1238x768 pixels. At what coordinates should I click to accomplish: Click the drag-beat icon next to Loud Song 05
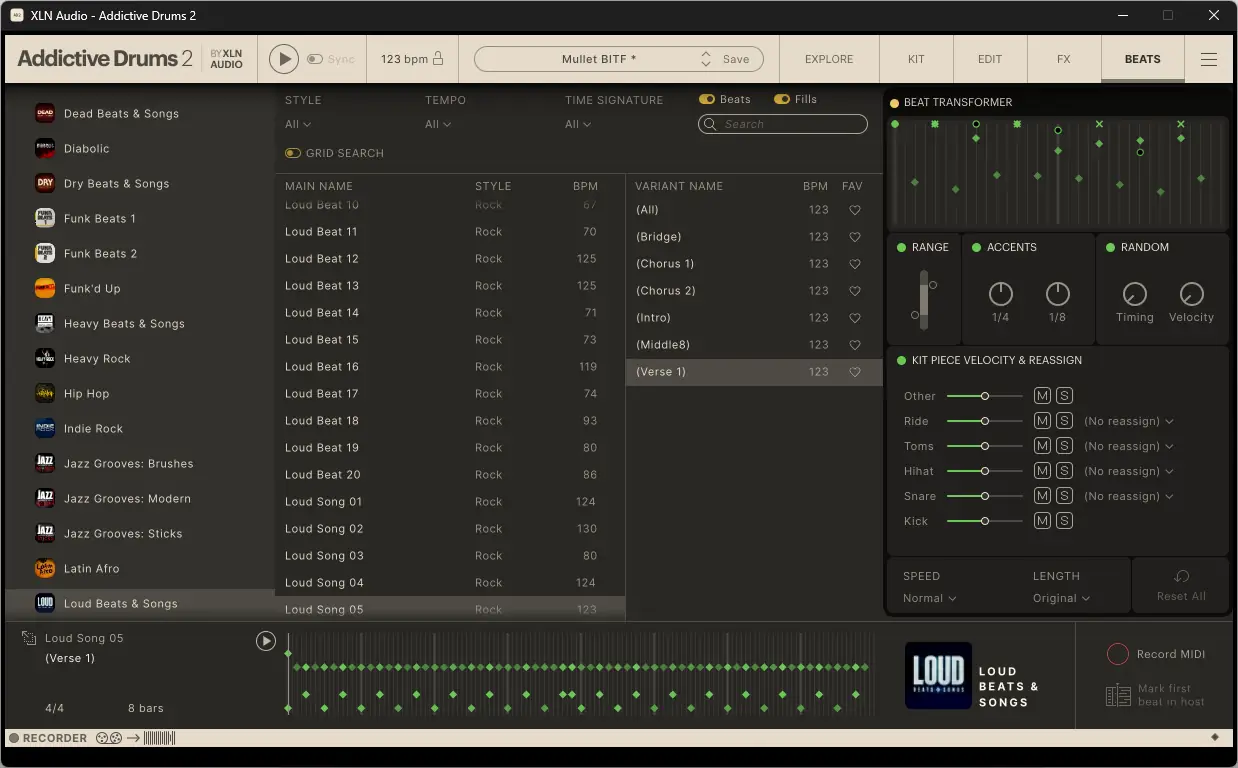pyautogui.click(x=29, y=638)
